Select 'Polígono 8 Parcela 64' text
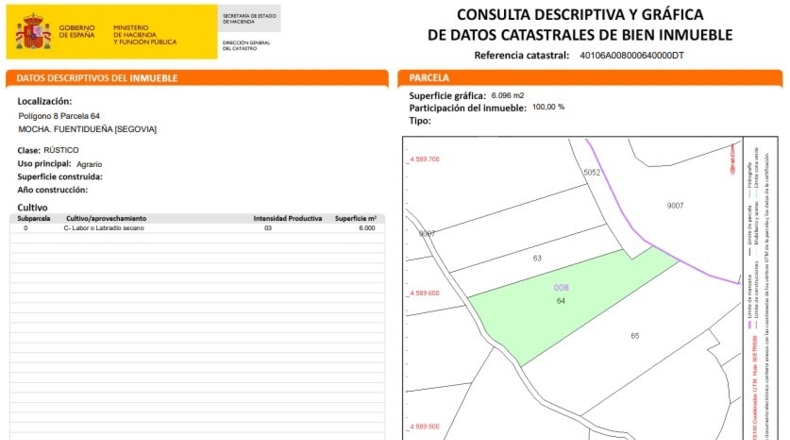This screenshot has height=440, width=790. click(59, 116)
